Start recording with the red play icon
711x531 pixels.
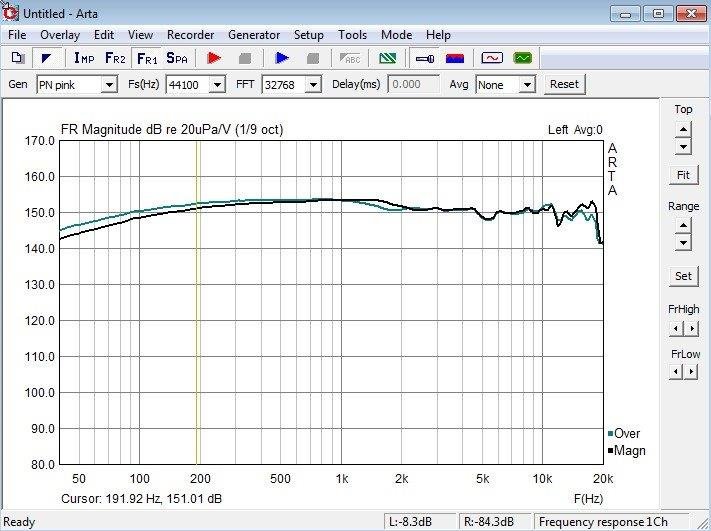(214, 58)
